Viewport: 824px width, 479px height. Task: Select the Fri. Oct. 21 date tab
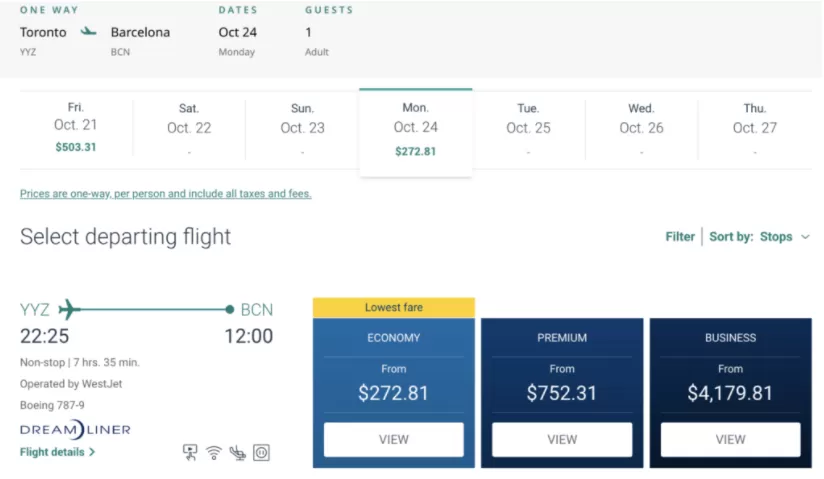[x=76, y=128]
